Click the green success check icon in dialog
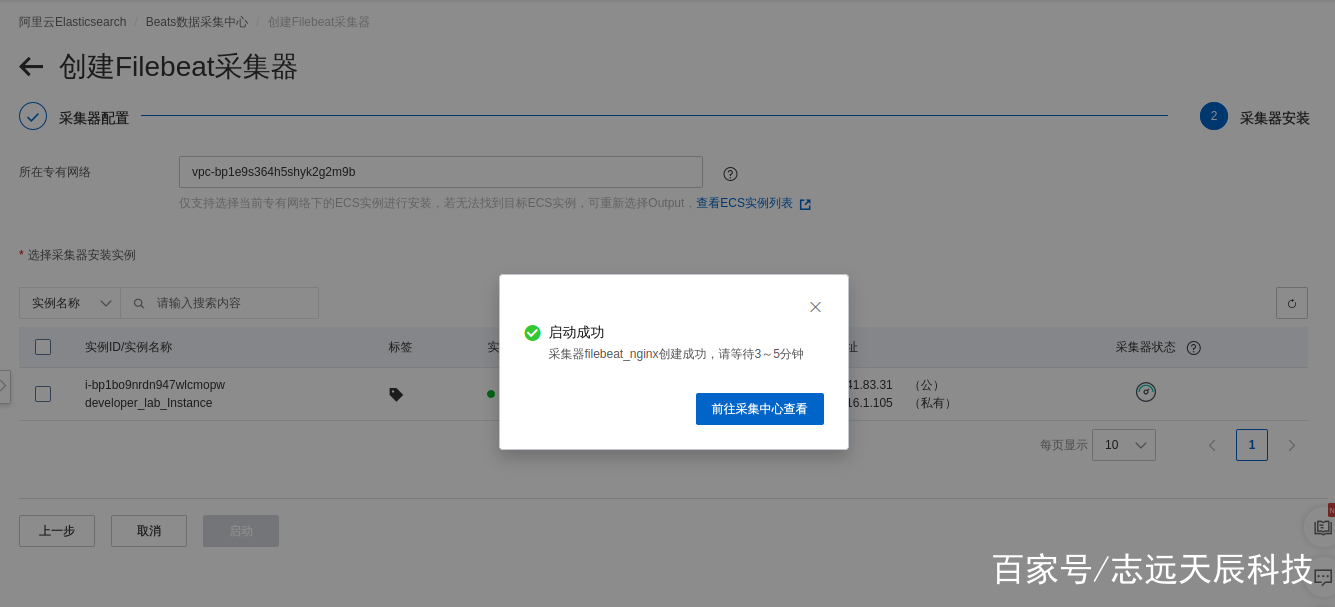The image size is (1335, 607). (x=532, y=333)
